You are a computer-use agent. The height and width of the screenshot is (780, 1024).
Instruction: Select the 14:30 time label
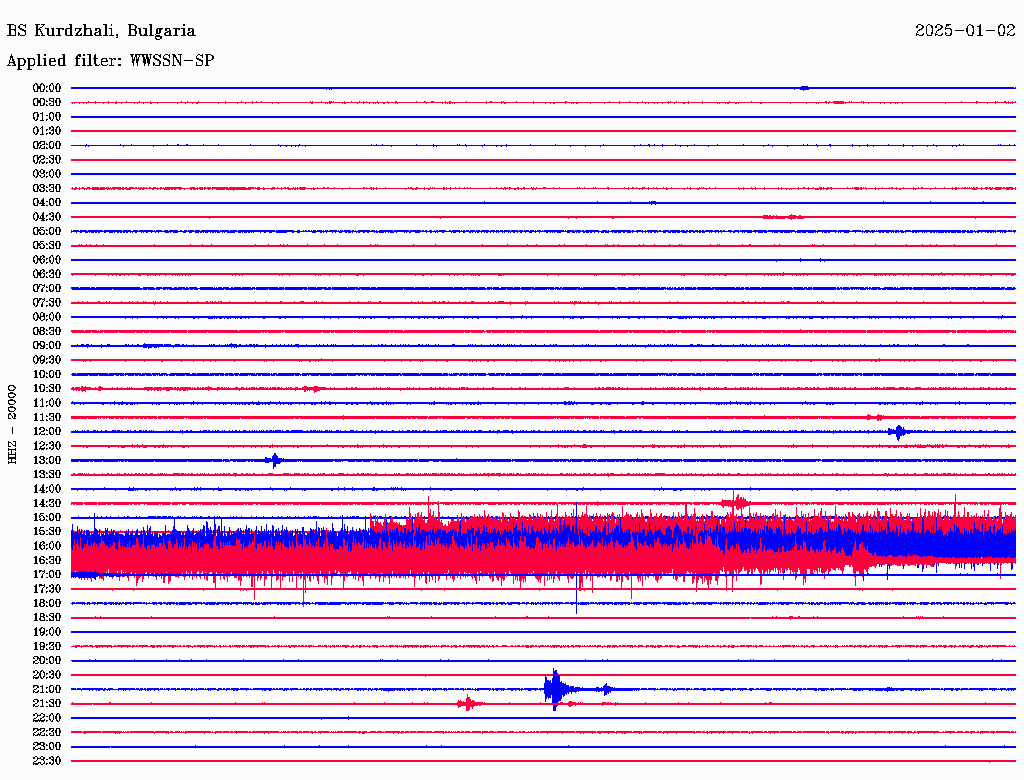click(x=47, y=503)
